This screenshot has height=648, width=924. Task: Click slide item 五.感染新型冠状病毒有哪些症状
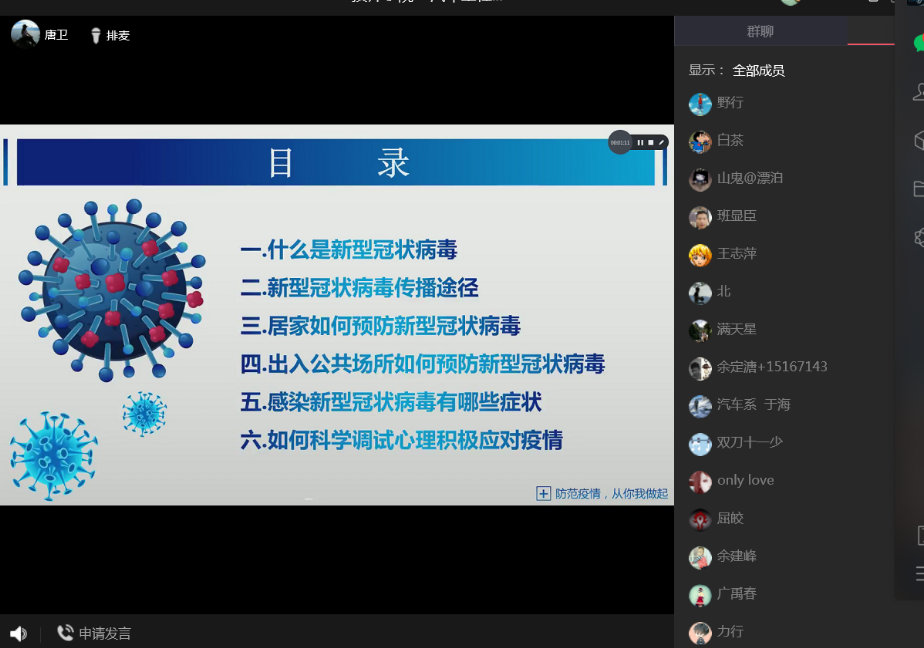tap(391, 402)
